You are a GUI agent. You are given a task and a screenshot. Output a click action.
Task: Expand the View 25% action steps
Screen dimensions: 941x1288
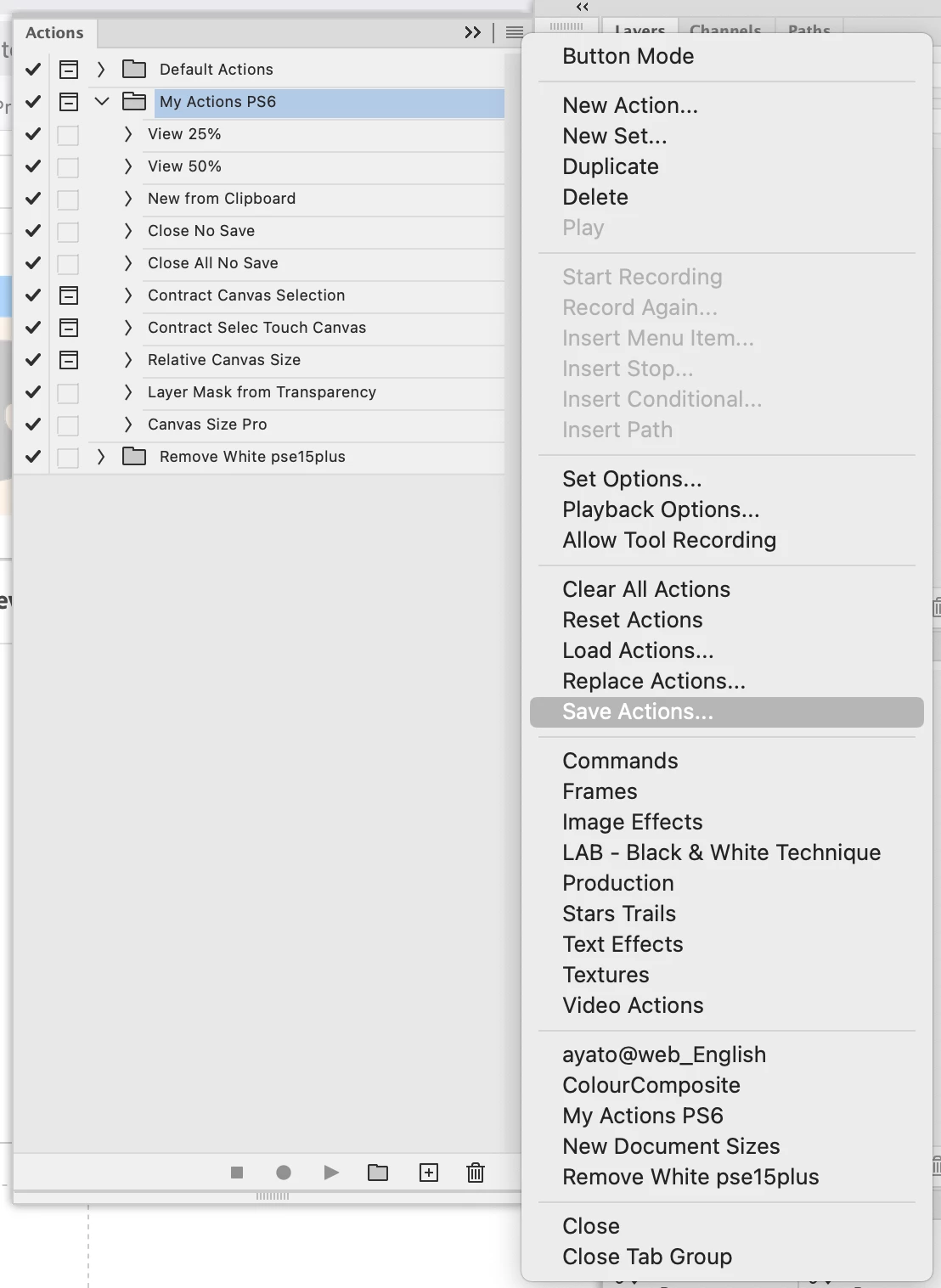(128, 133)
